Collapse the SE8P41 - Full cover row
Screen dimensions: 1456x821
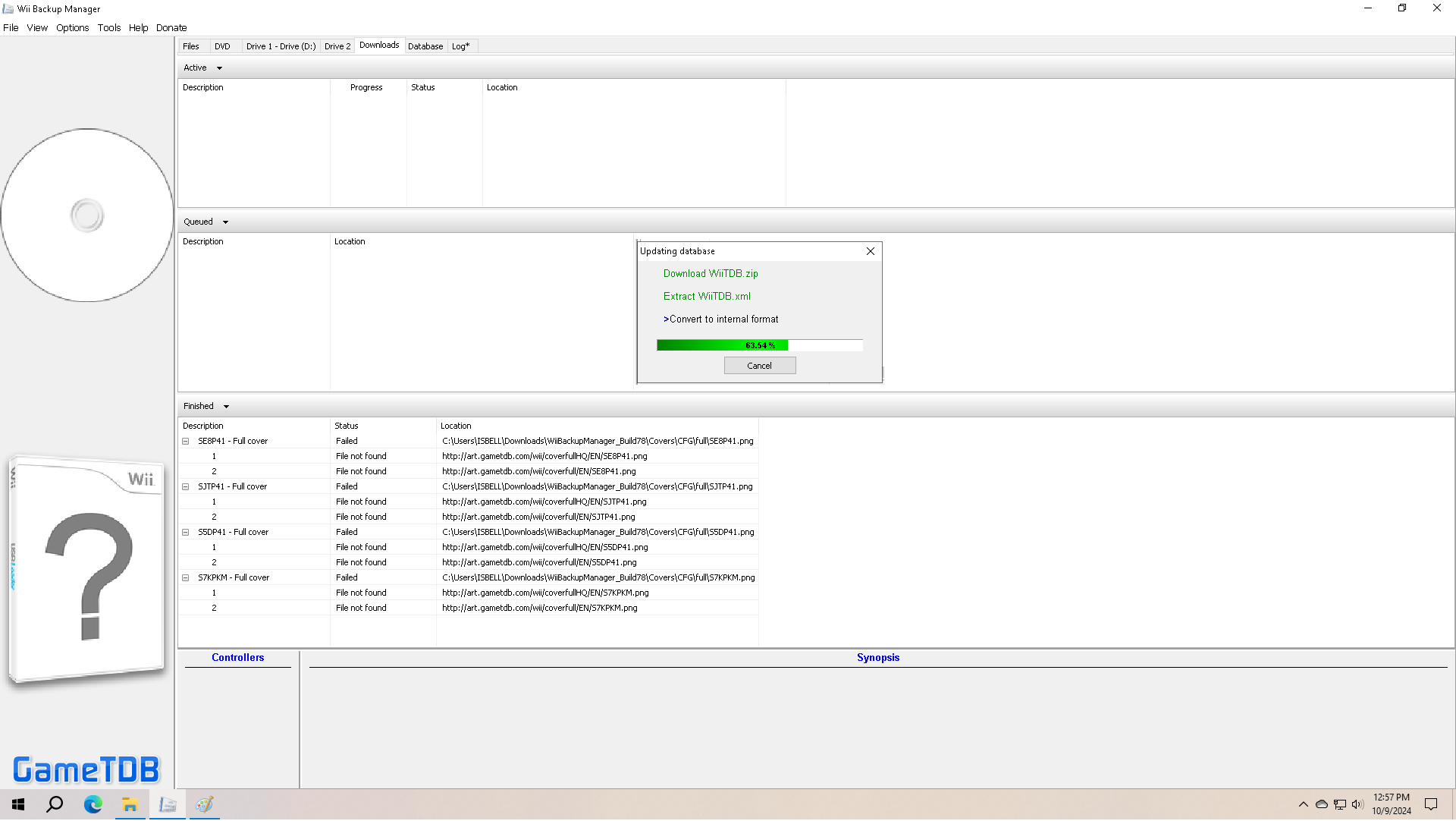pyautogui.click(x=186, y=442)
